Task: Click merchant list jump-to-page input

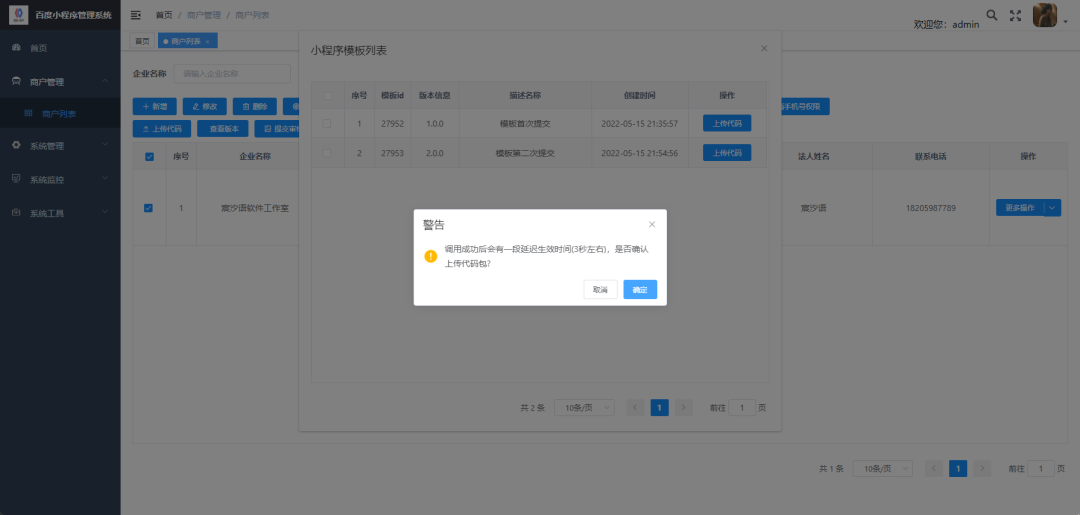Action: pos(1041,469)
